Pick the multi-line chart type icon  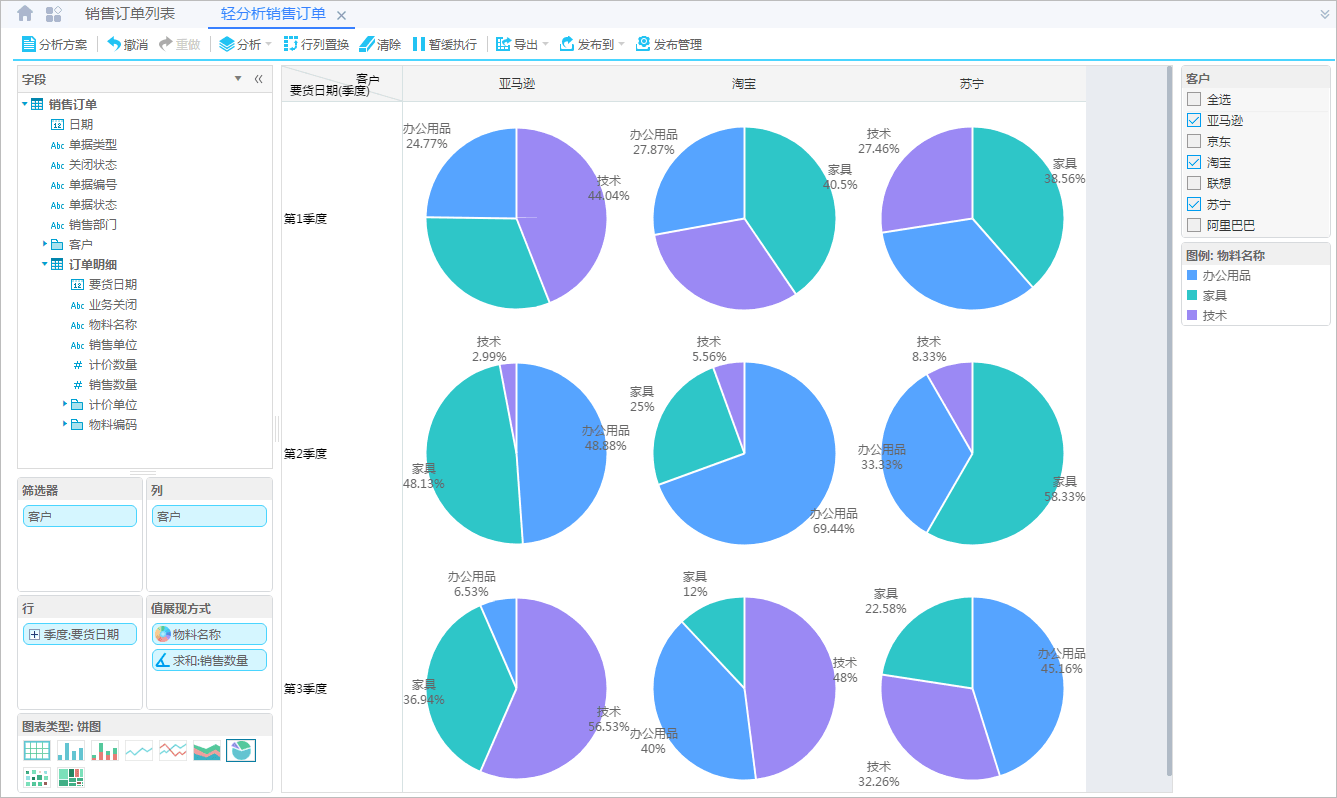click(x=173, y=751)
